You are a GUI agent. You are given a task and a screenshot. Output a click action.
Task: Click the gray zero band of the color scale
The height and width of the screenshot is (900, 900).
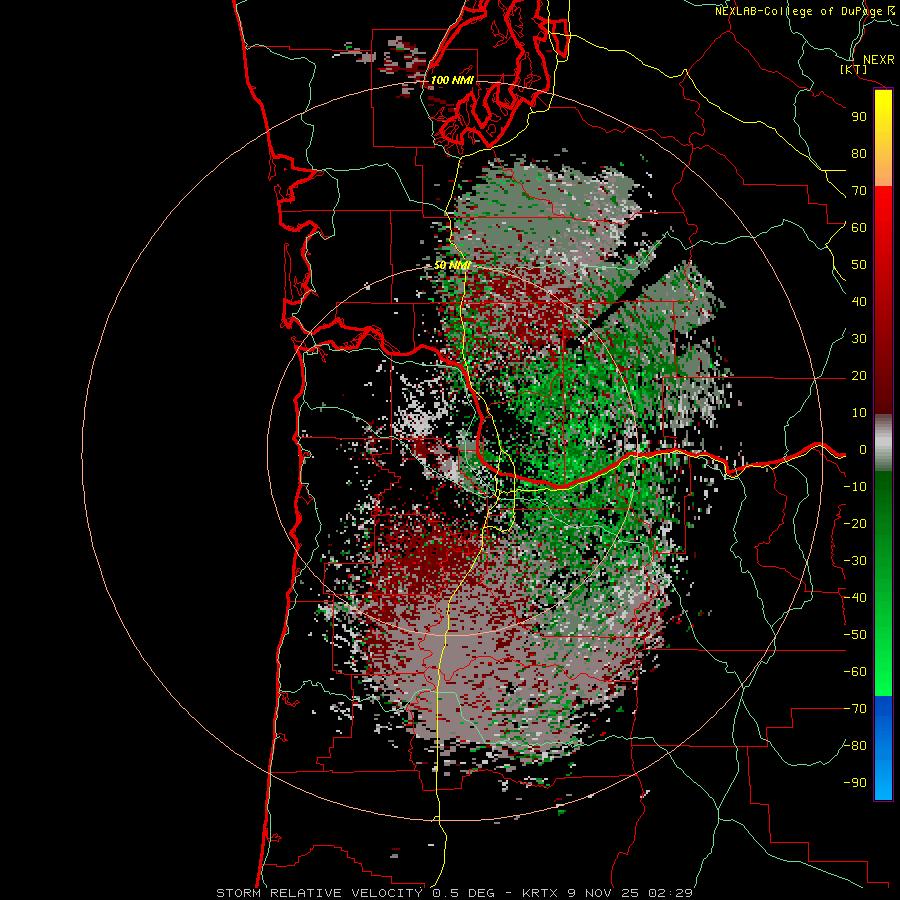(883, 443)
